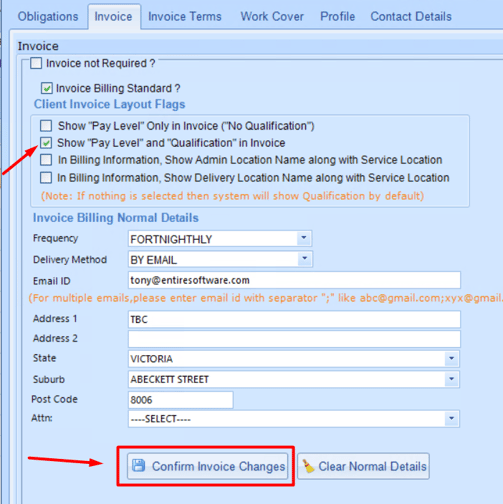
Task: Click the floppy disk save icon
Action: (138, 465)
